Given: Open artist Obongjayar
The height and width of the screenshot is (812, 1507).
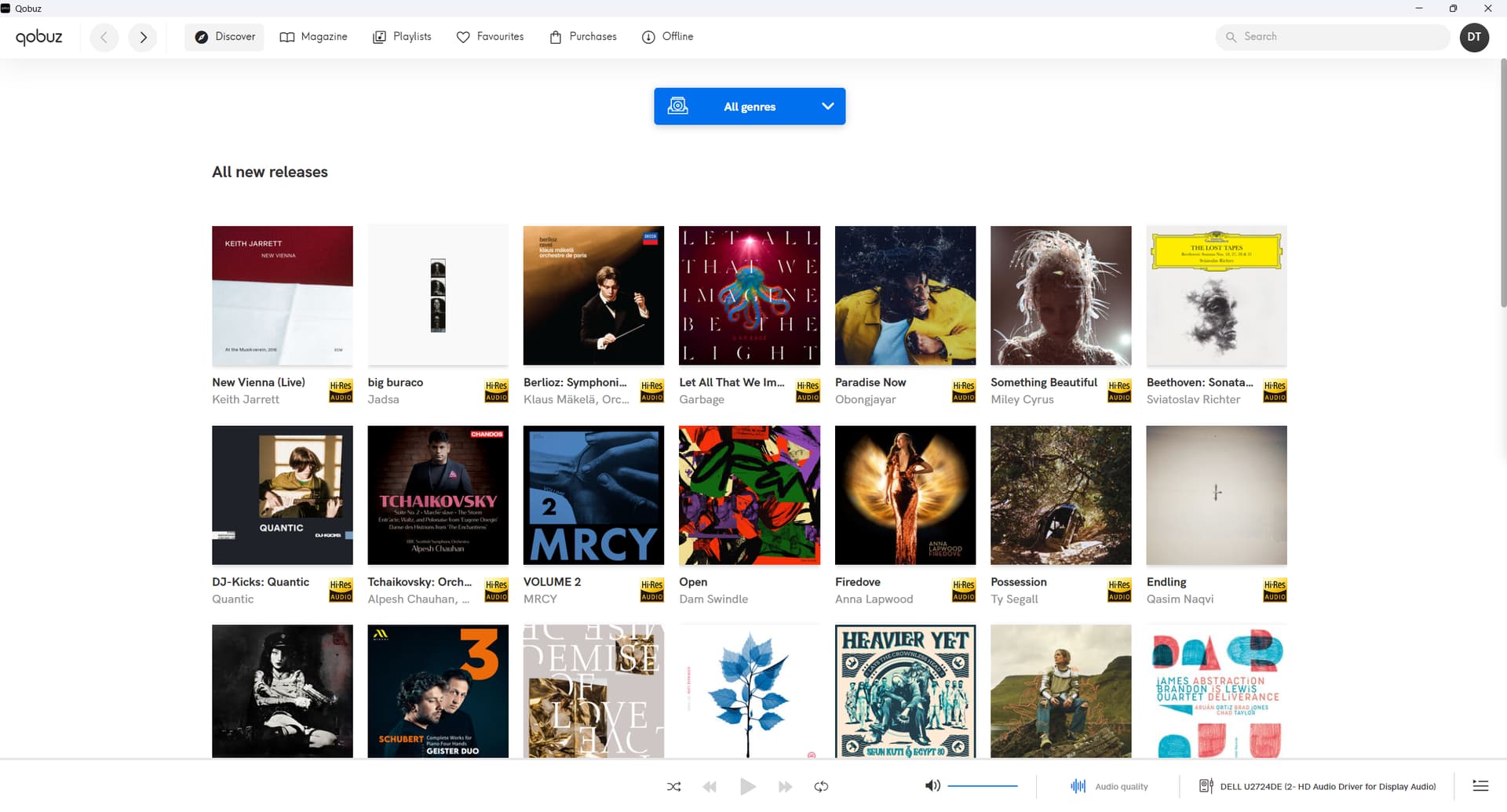Looking at the screenshot, I should click(865, 399).
